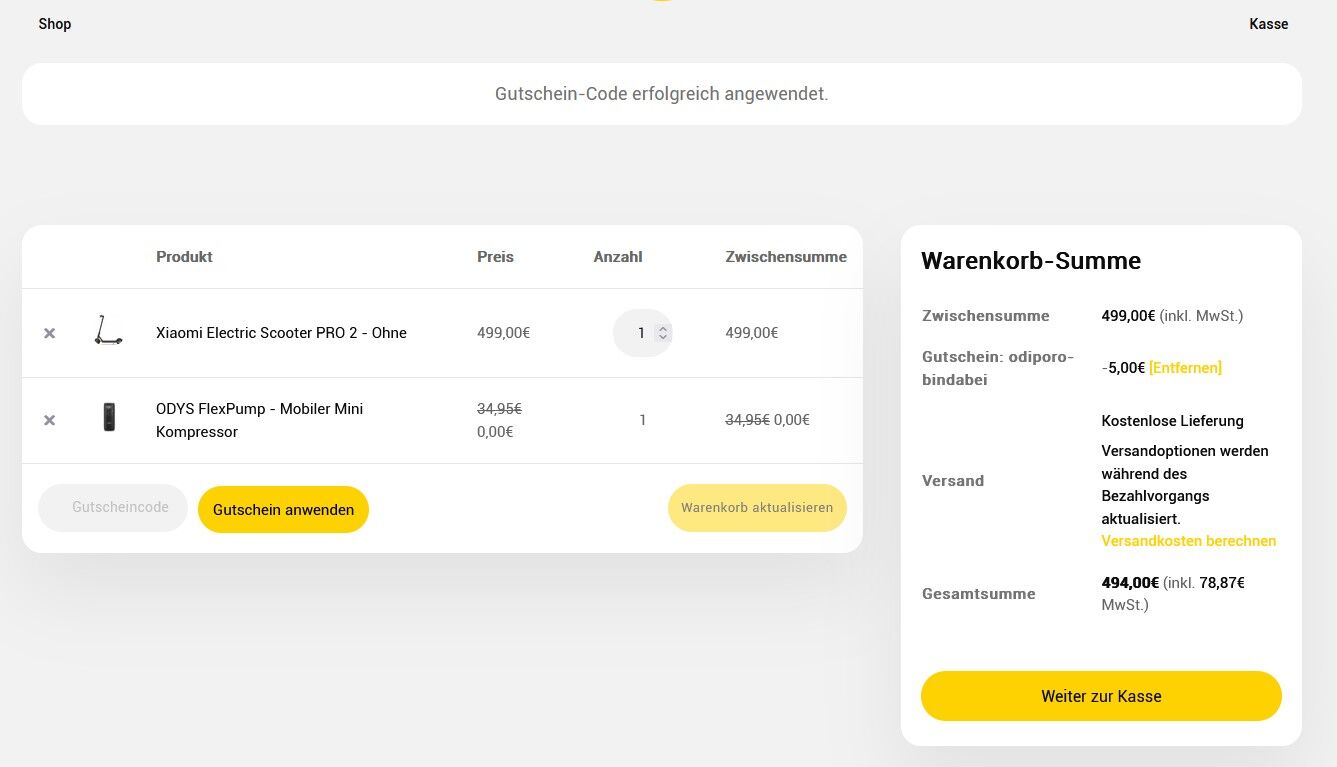
Task: Focus the Gutscheincode input field
Action: click(x=113, y=508)
